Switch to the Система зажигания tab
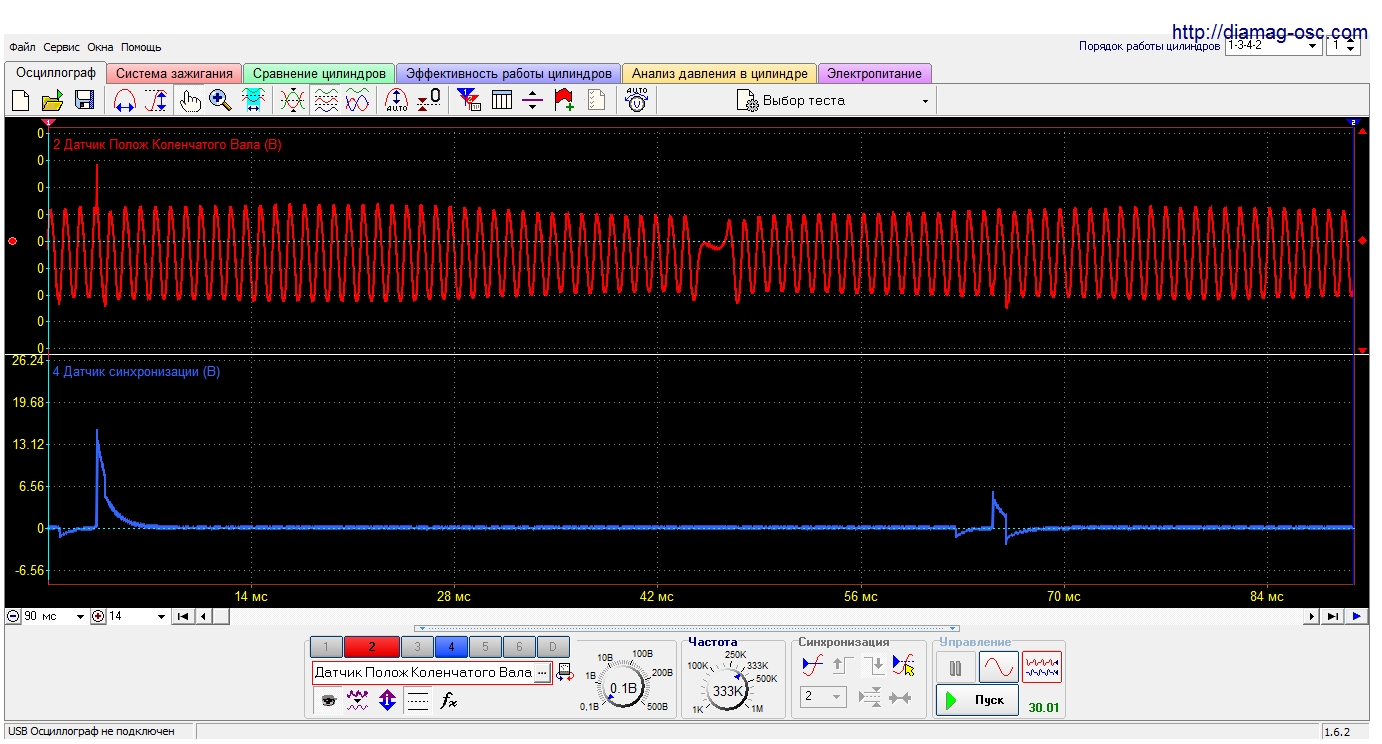Screen dimensions: 1382x744 (174, 74)
